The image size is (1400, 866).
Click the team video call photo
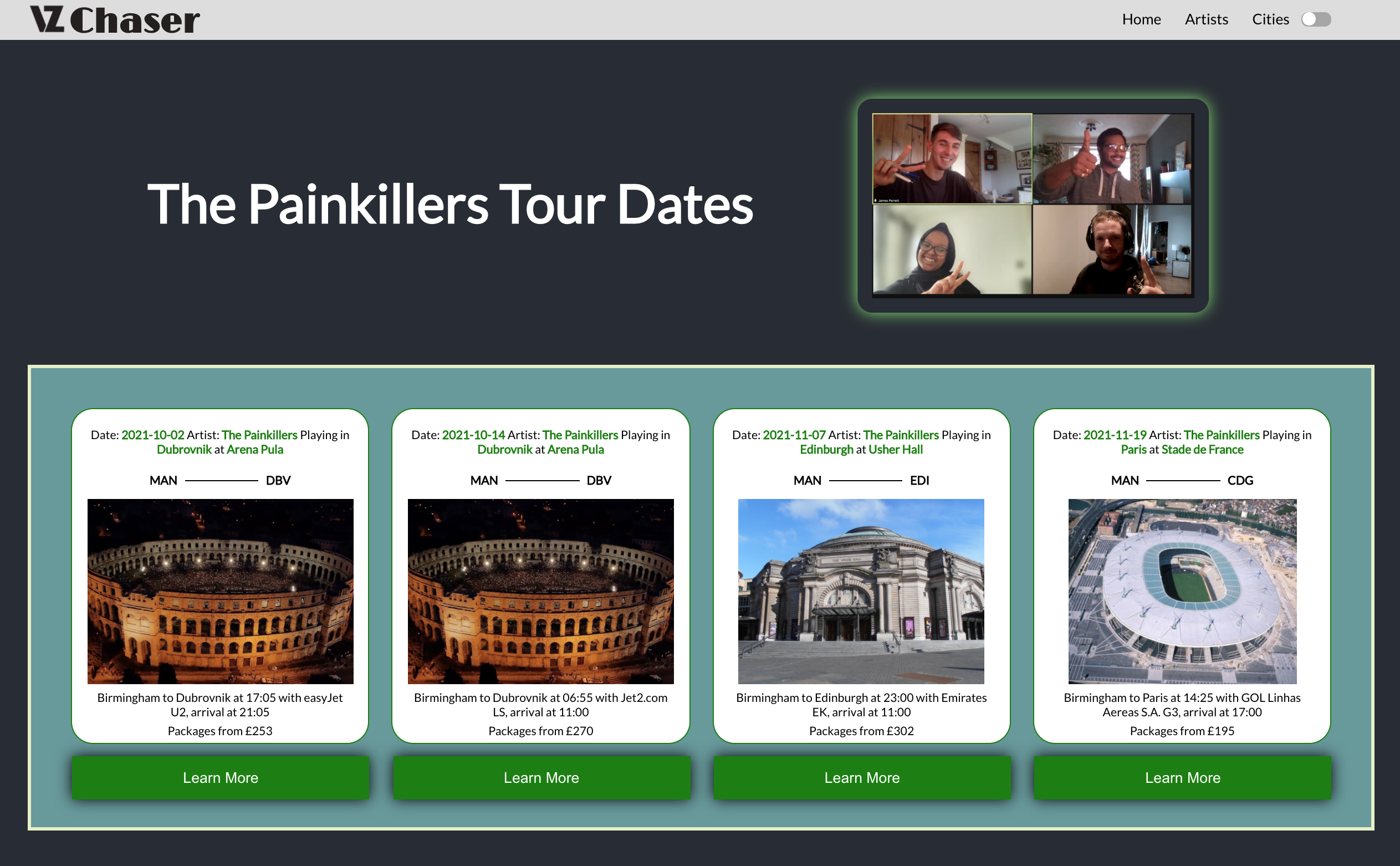point(1033,205)
